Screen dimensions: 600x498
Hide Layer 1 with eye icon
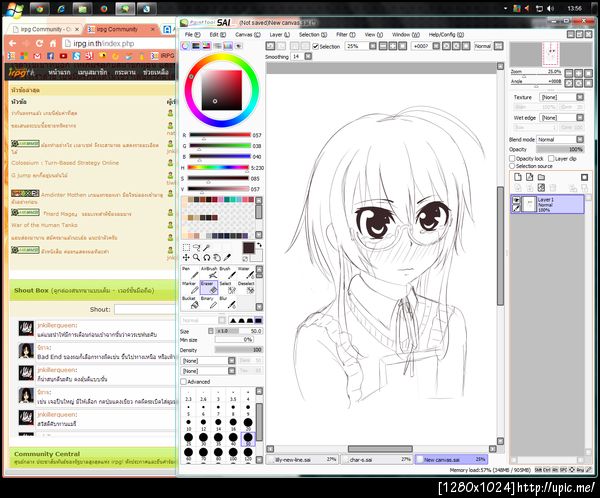(516, 200)
